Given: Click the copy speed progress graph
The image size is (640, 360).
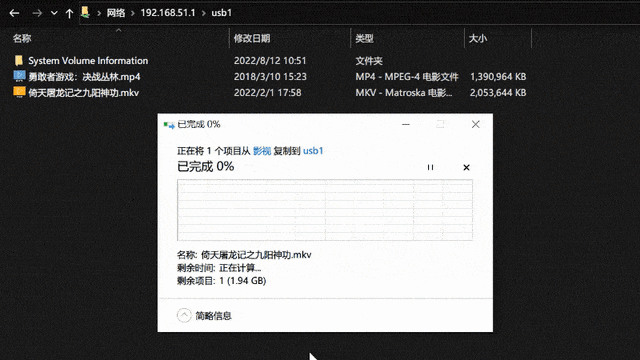Looking at the screenshot, I should click(x=325, y=210).
